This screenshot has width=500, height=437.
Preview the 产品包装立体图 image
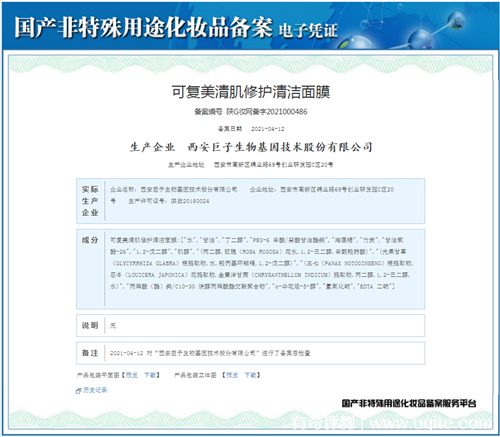tap(232, 375)
